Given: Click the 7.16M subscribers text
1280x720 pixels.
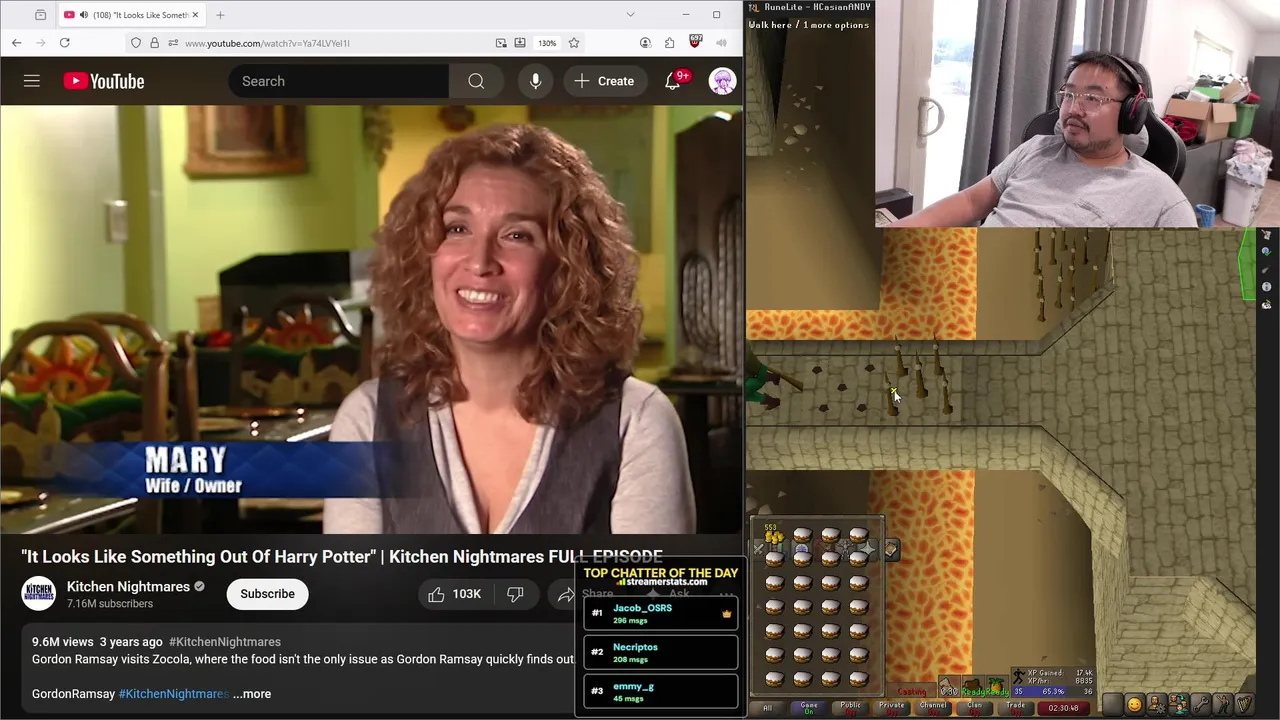Looking at the screenshot, I should 110,604.
